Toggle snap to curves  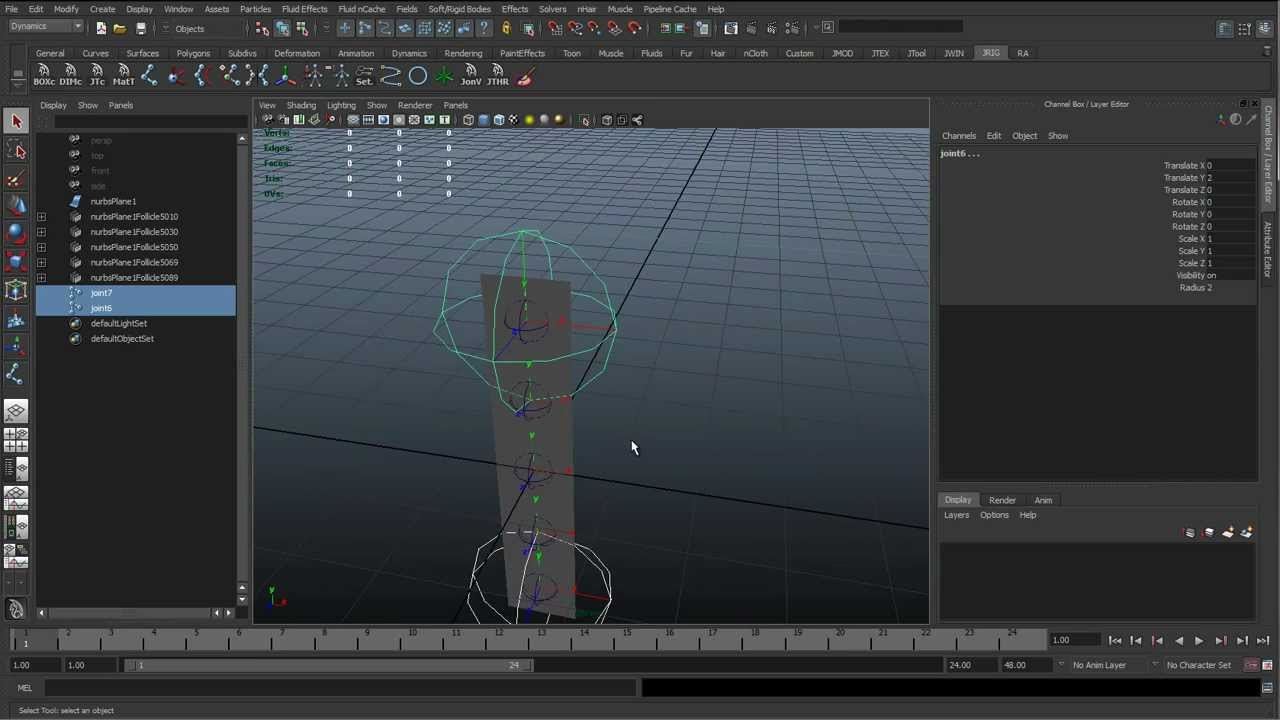click(x=575, y=28)
